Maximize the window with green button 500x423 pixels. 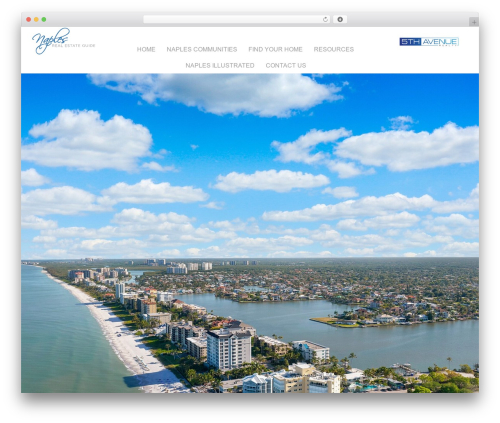pyautogui.click(x=44, y=20)
